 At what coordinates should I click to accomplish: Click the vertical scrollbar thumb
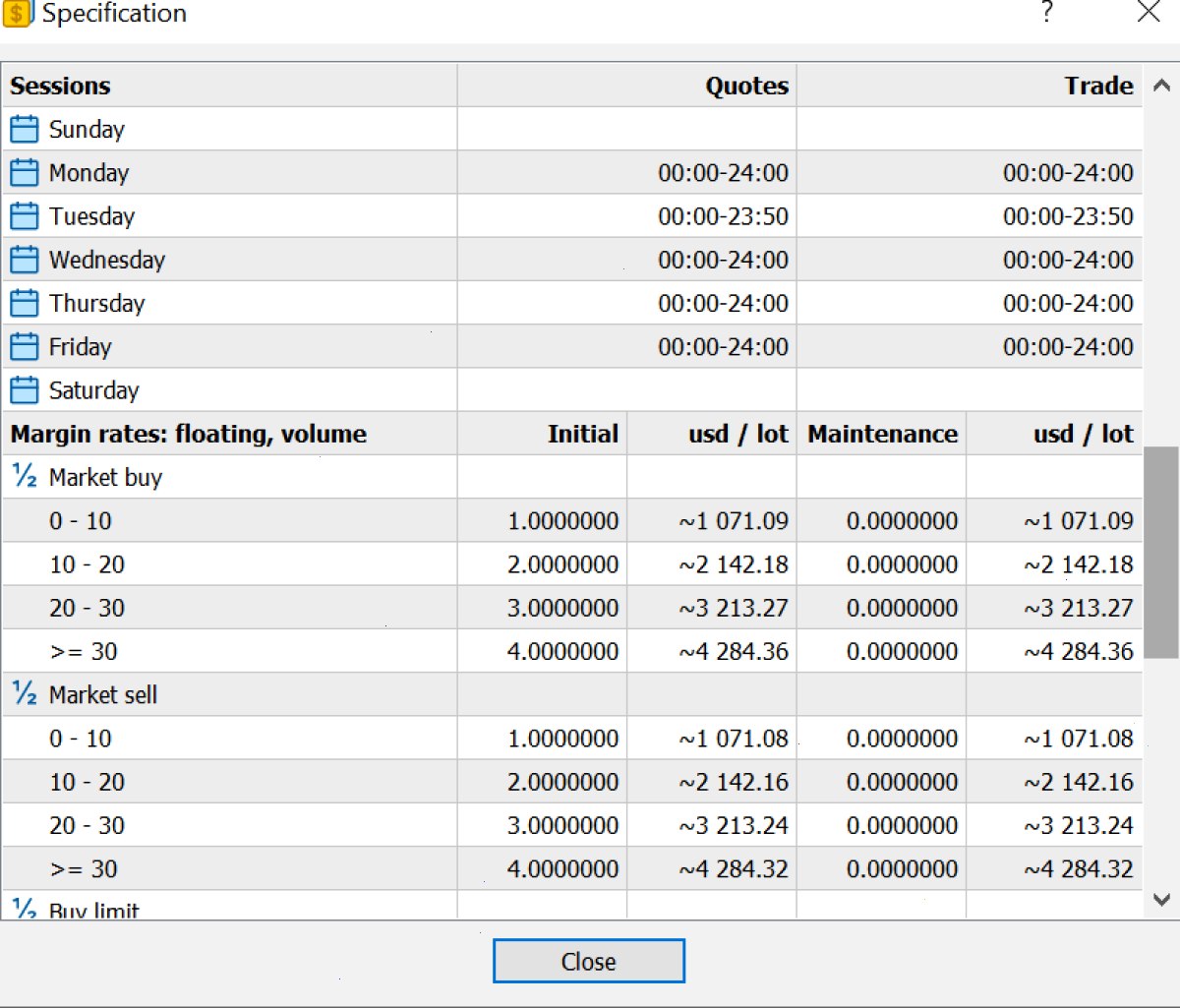click(x=1161, y=553)
